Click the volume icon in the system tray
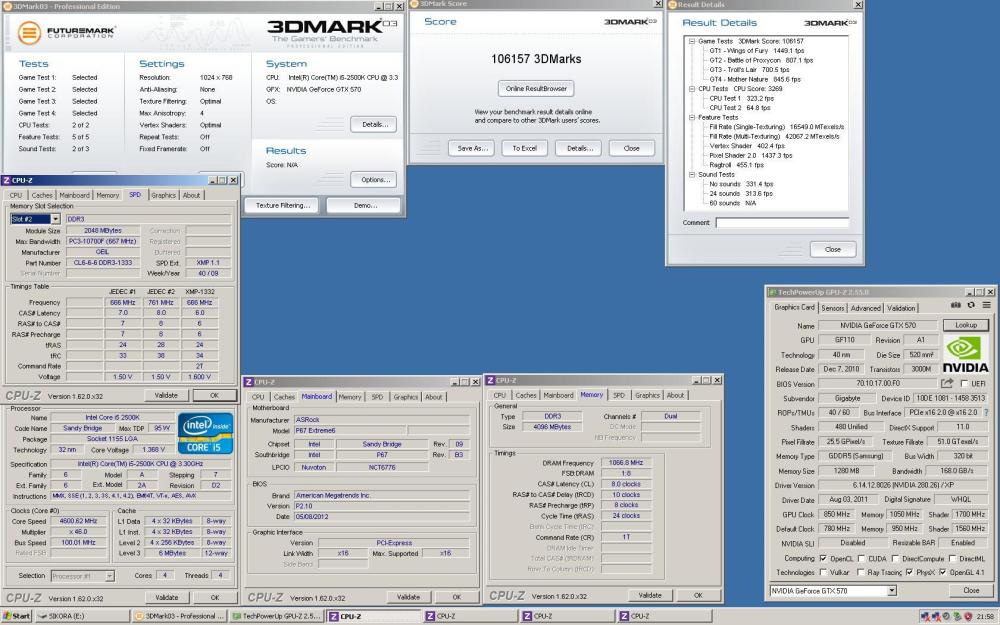This screenshot has height=625, width=1000. [946, 616]
